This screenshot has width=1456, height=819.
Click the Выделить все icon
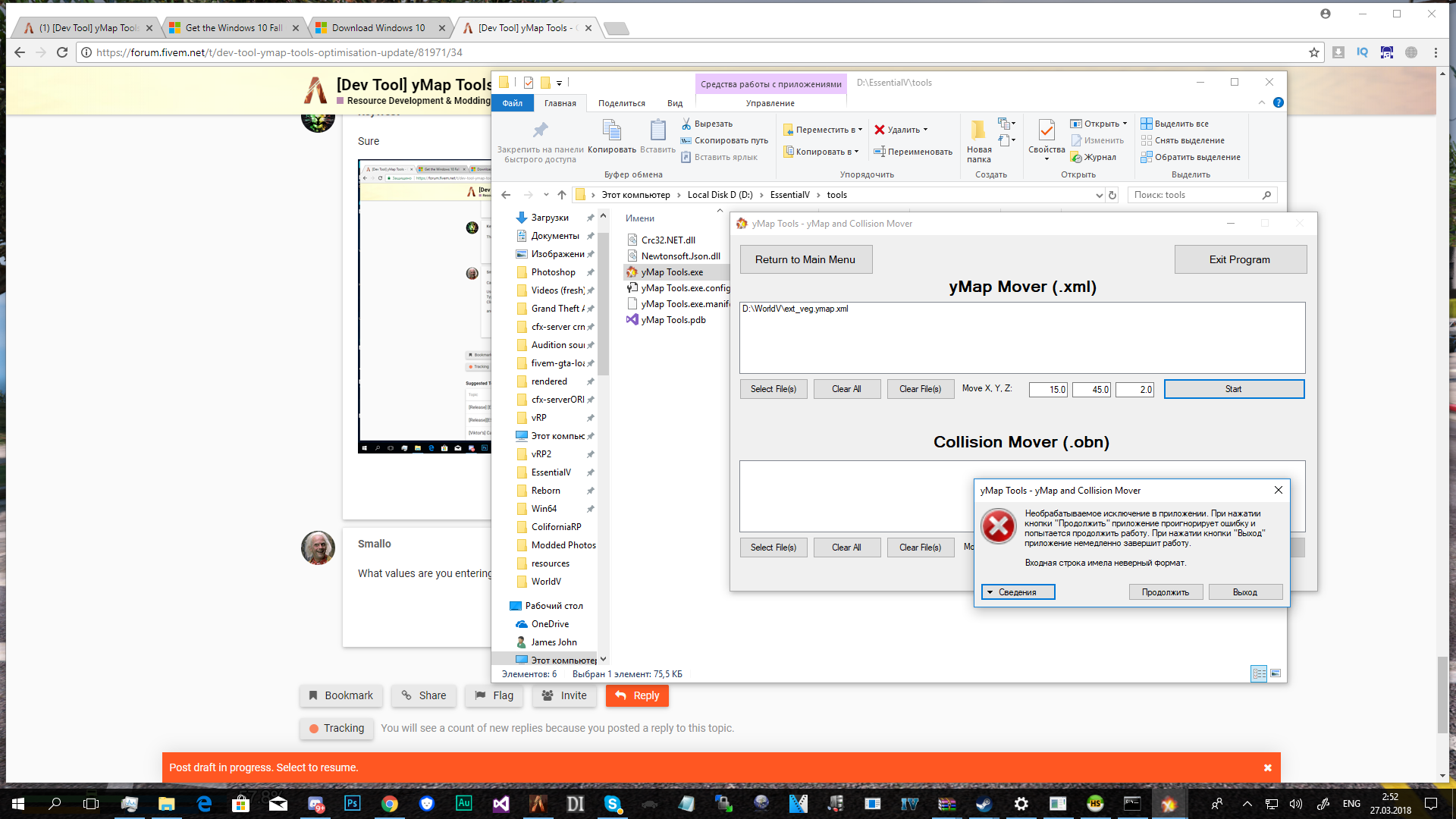1145,123
